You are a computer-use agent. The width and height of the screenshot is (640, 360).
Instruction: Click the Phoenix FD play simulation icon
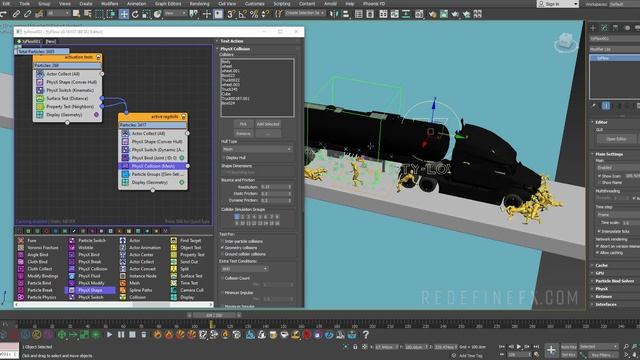click(x=109, y=335)
